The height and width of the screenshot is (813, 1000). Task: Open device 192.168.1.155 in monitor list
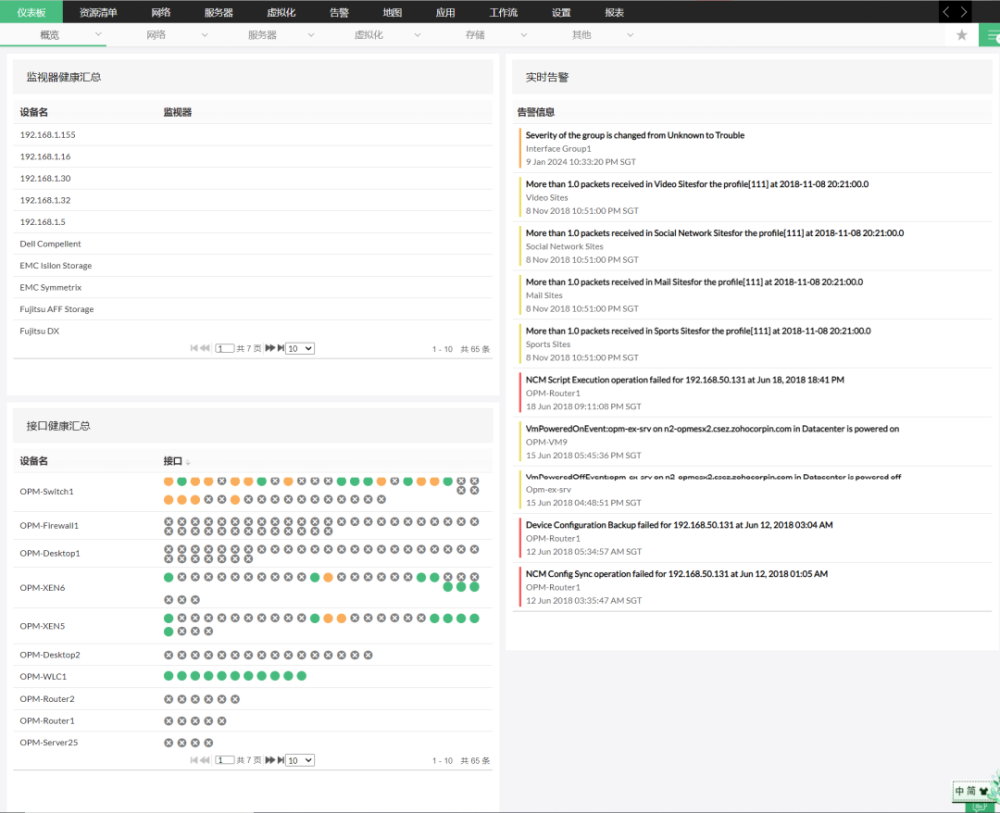[48, 135]
